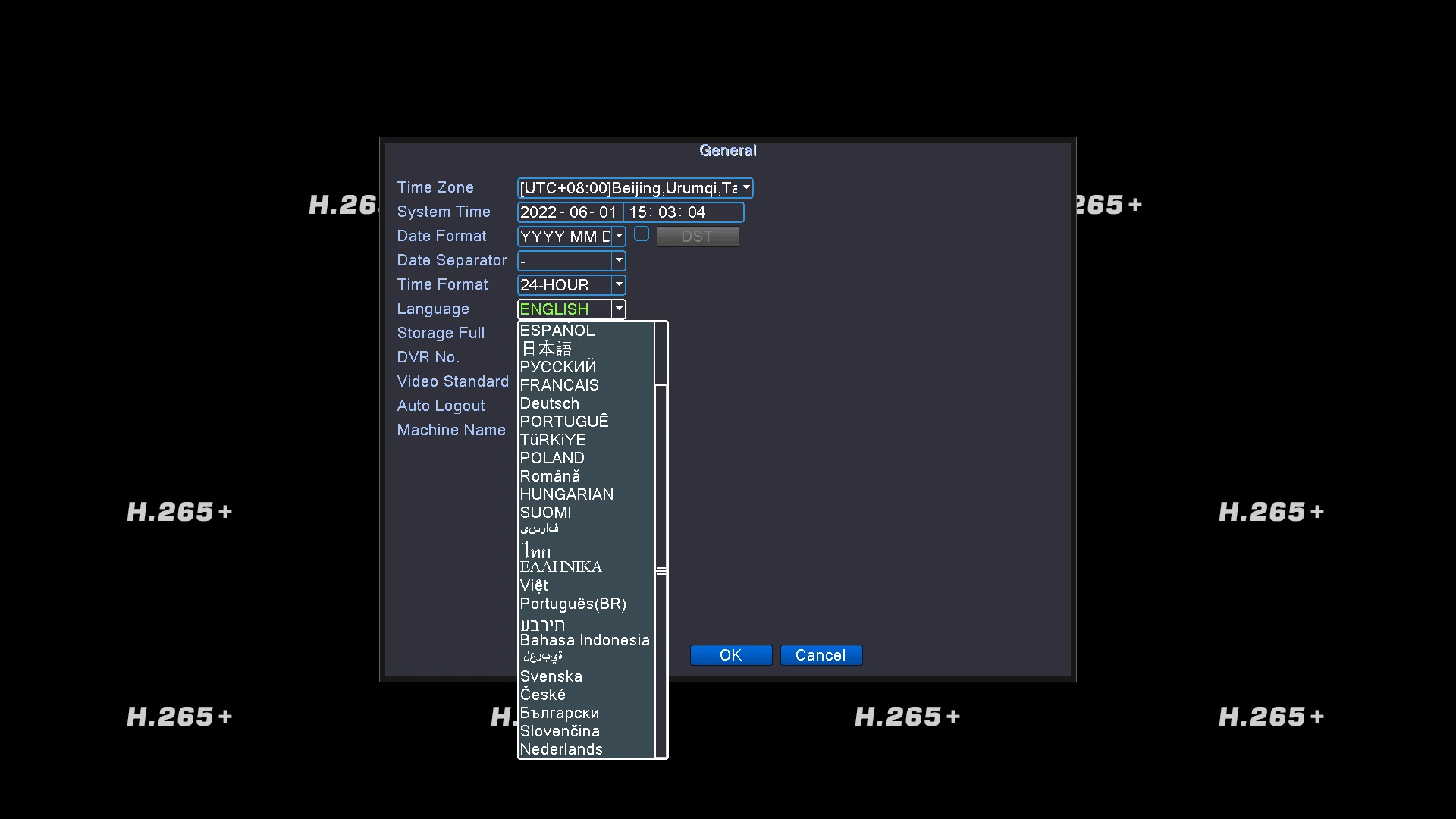
Task: Expand the Date Format dropdown
Action: (619, 236)
